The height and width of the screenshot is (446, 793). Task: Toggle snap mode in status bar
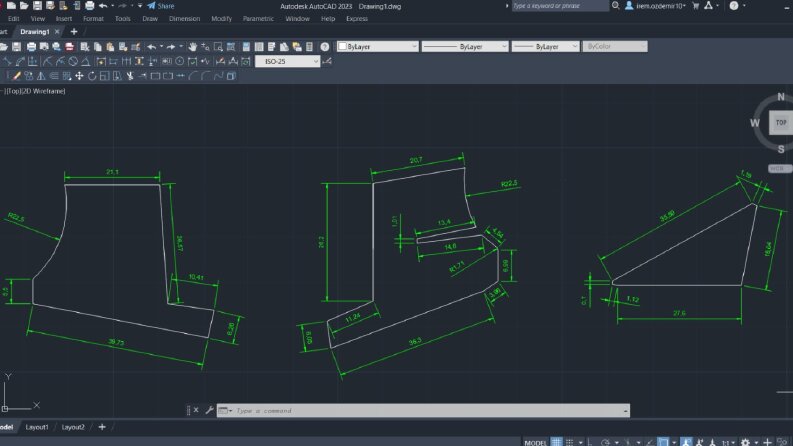coord(569,442)
